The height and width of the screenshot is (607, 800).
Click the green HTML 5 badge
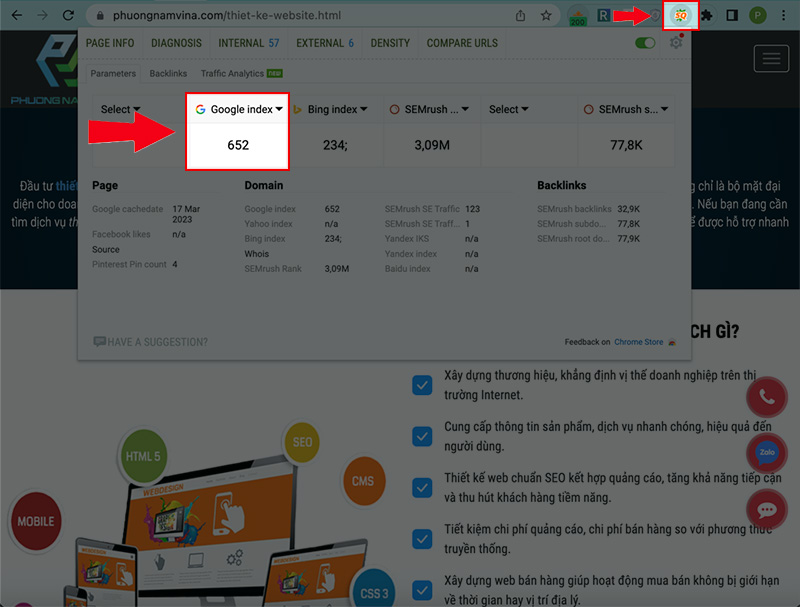point(143,456)
